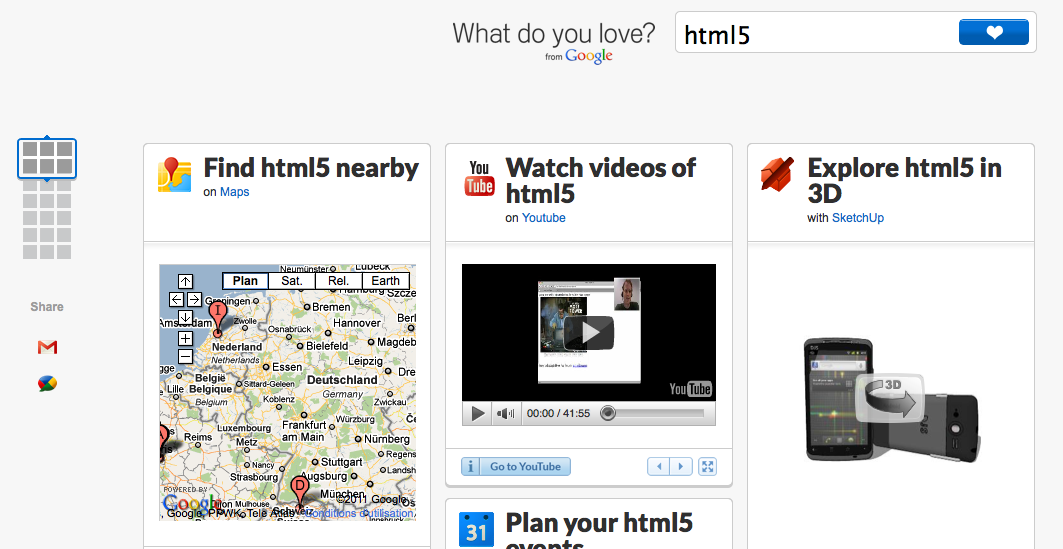Open the SketchUp link
Viewport: 1063px width, 549px height.
point(858,218)
